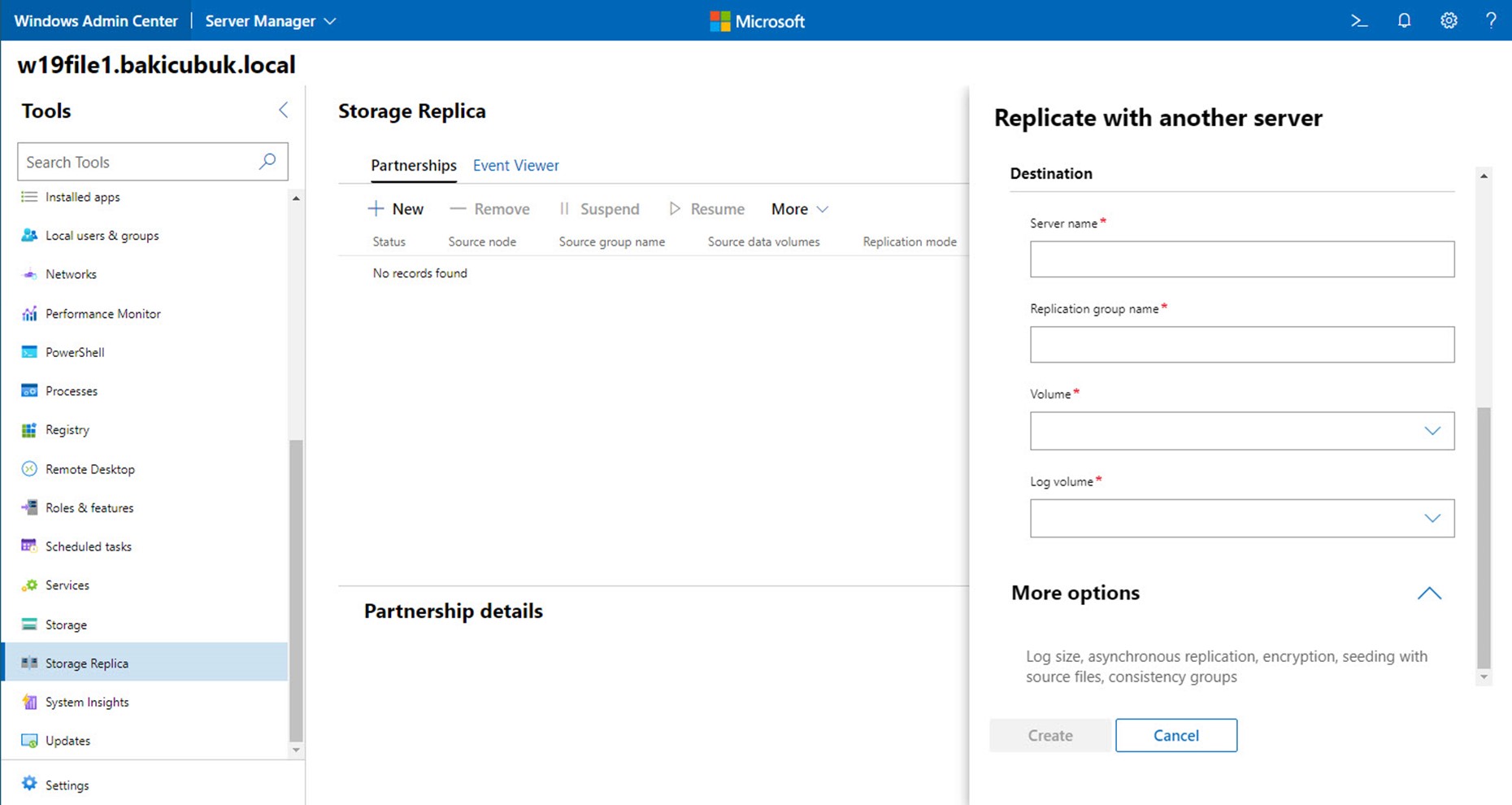Collapse More options chevron
1512x805 pixels.
point(1429,594)
